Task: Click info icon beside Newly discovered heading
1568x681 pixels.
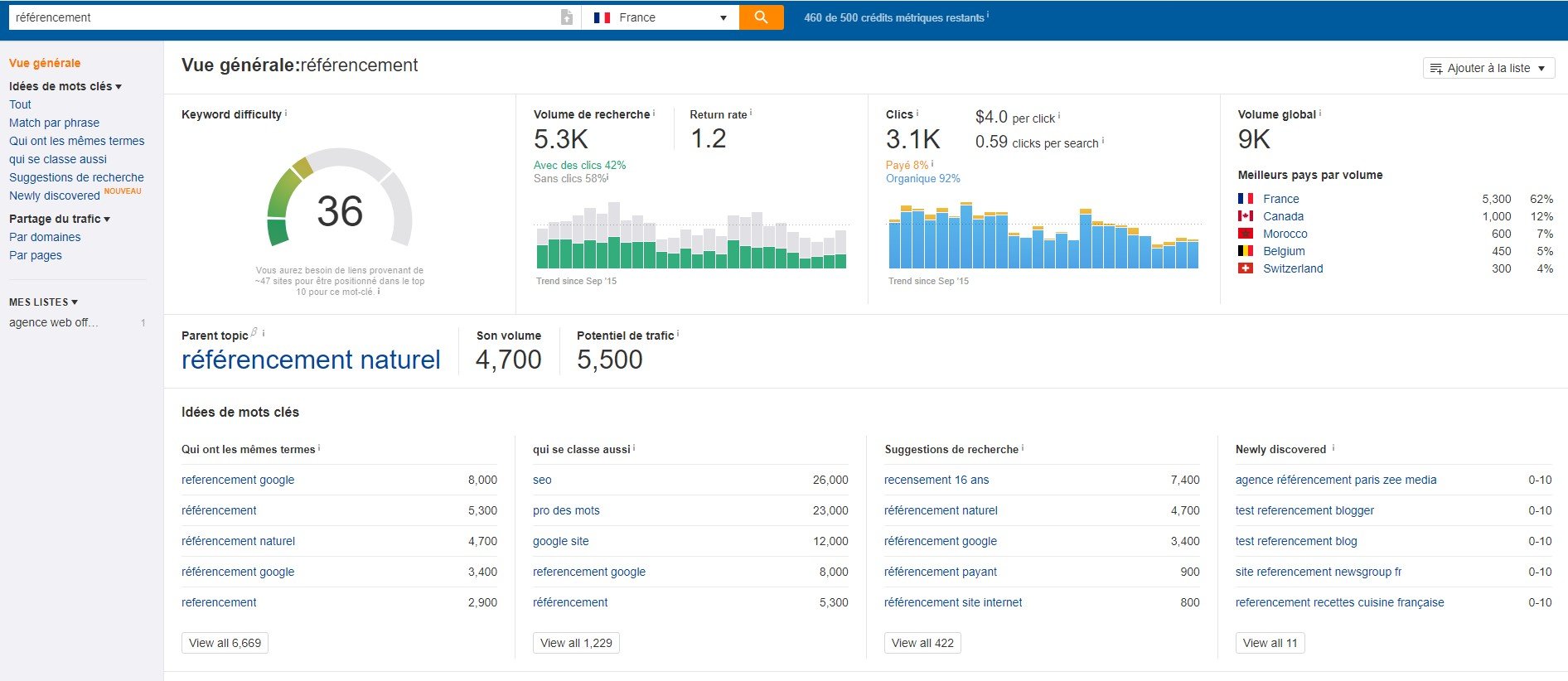Action: [1333, 447]
